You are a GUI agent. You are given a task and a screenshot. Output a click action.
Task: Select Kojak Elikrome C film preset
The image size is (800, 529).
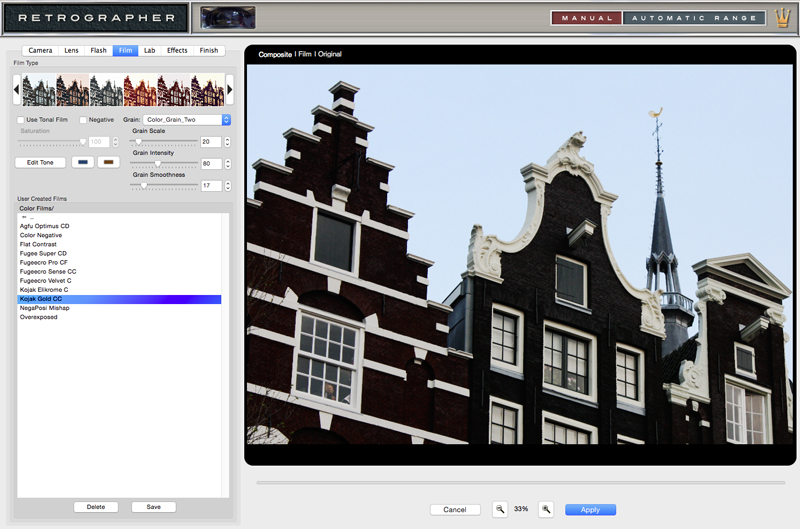[44, 289]
